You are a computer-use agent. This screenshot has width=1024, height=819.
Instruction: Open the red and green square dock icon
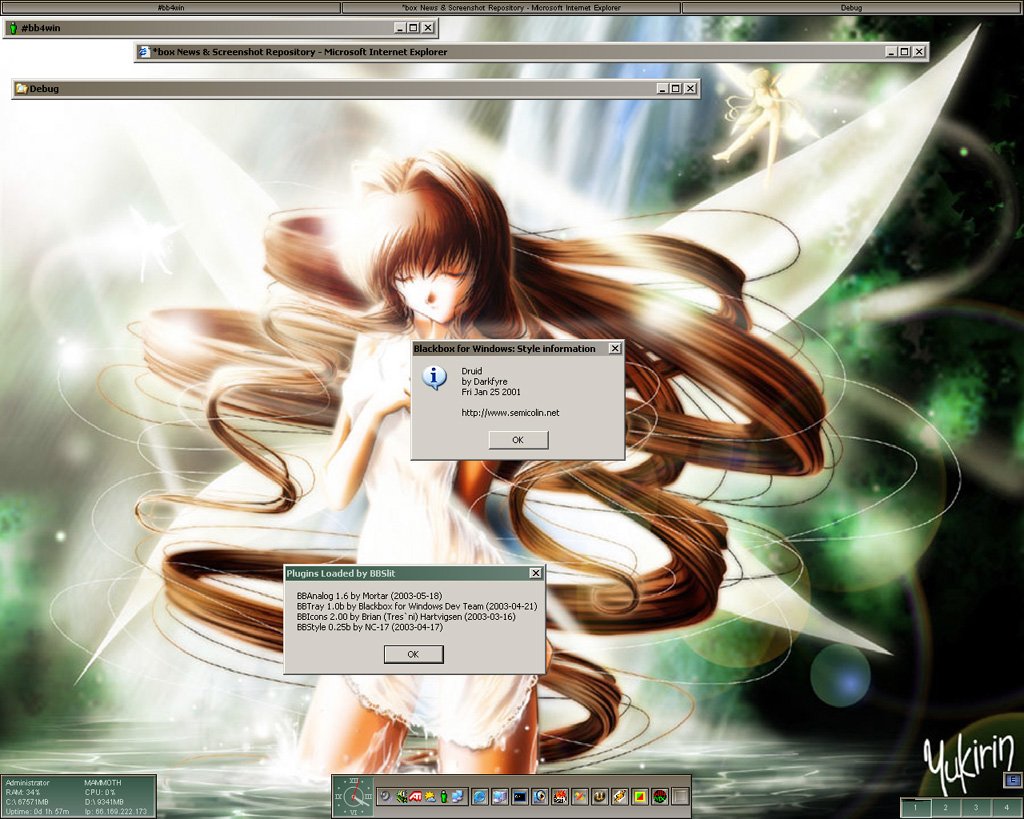(640, 796)
